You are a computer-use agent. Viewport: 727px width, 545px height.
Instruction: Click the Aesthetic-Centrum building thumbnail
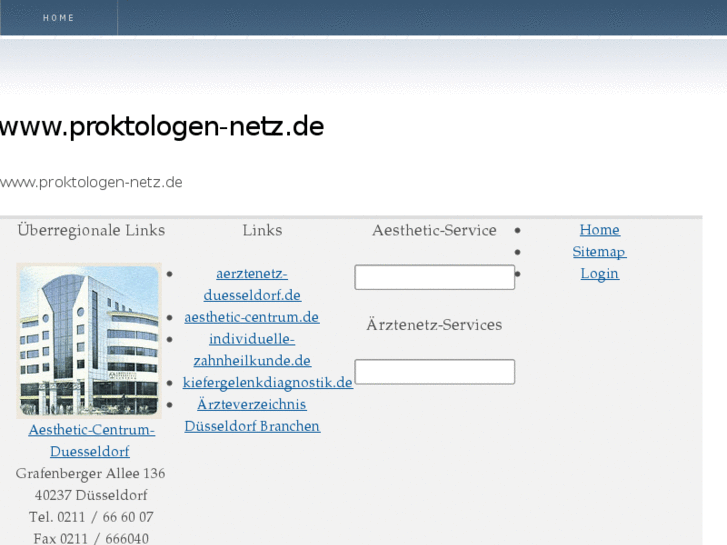click(89, 341)
